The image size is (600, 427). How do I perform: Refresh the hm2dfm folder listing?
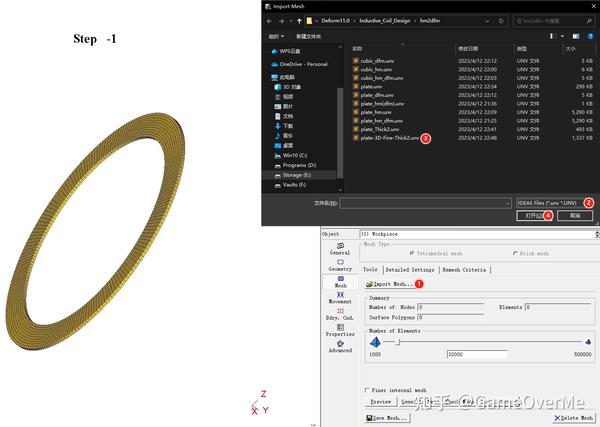pos(501,21)
